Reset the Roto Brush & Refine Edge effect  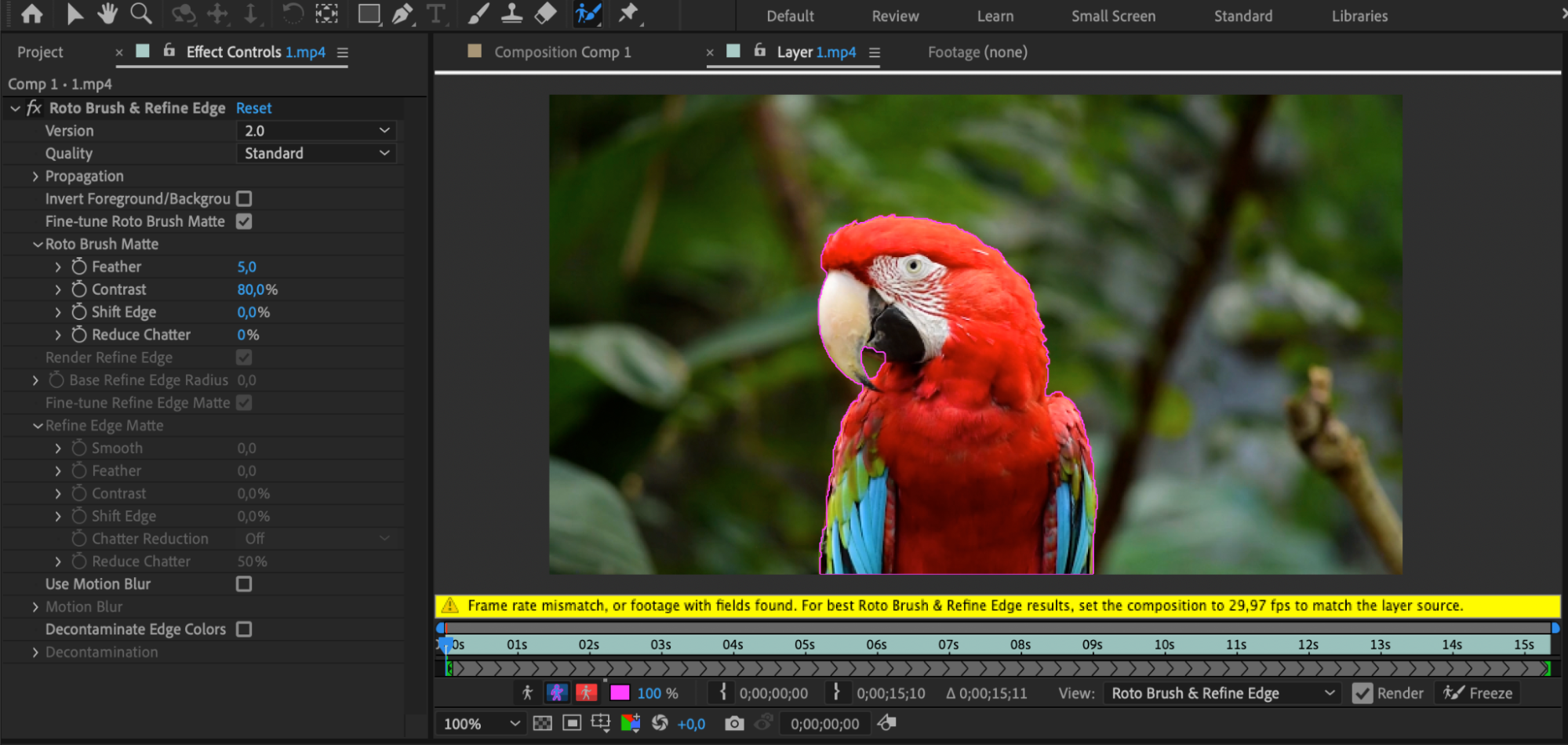[x=253, y=108]
